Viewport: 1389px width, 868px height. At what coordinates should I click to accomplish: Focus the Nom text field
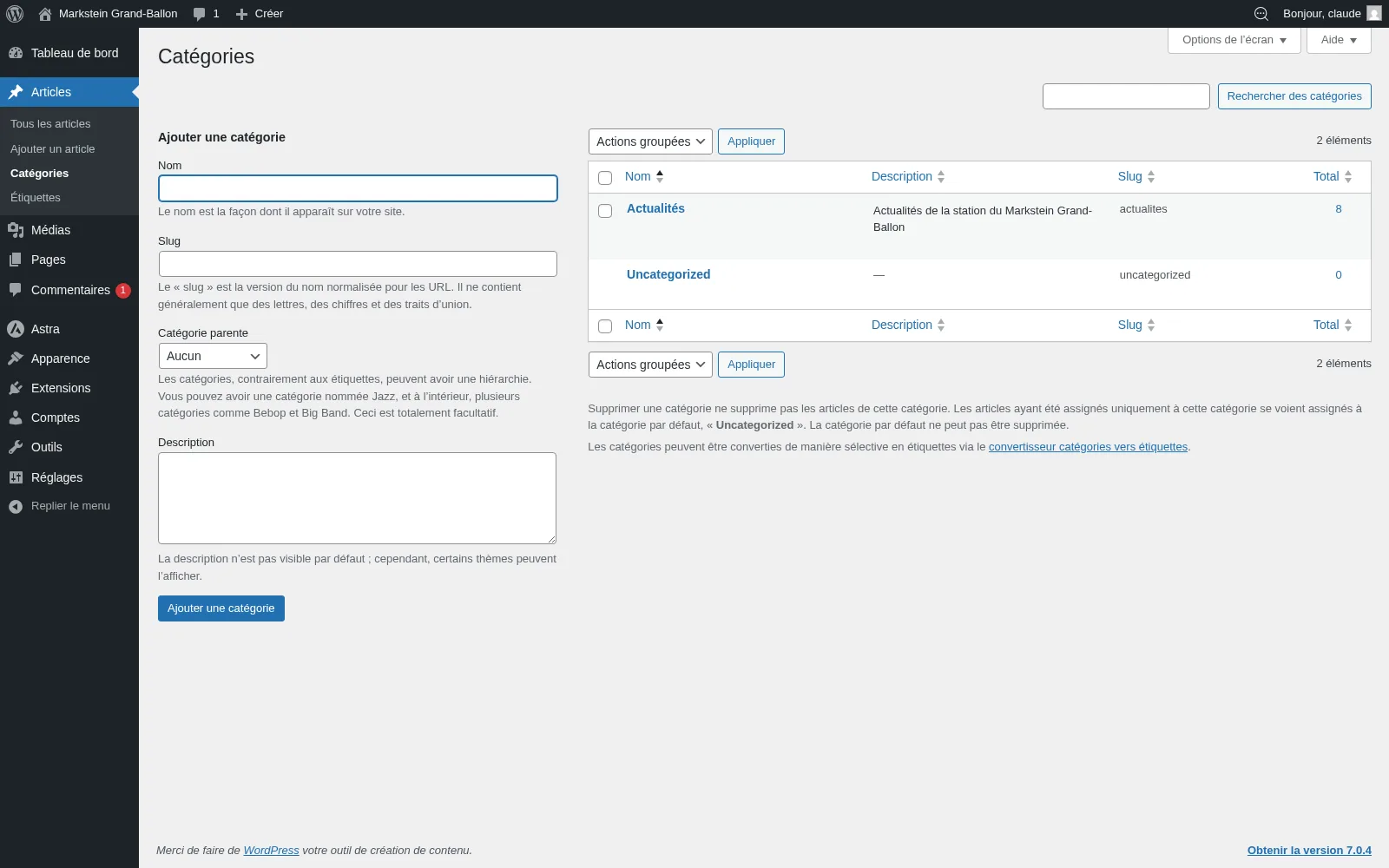(x=358, y=188)
